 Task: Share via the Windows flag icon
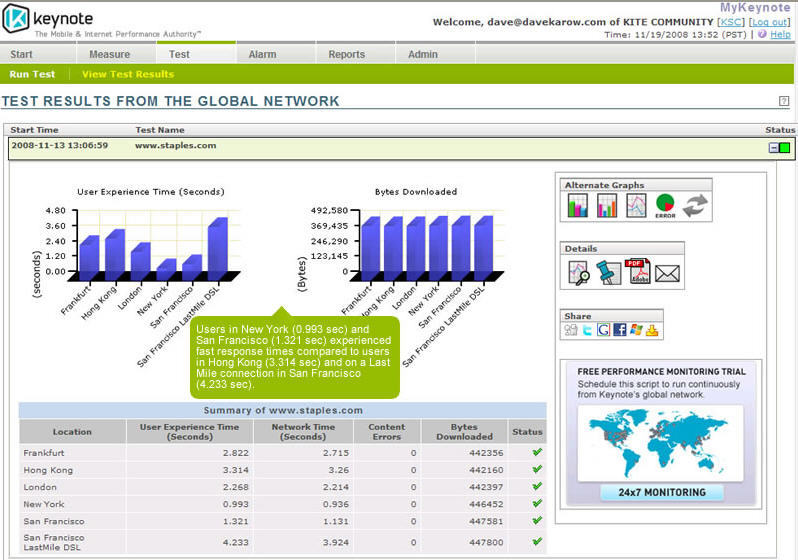[636, 330]
